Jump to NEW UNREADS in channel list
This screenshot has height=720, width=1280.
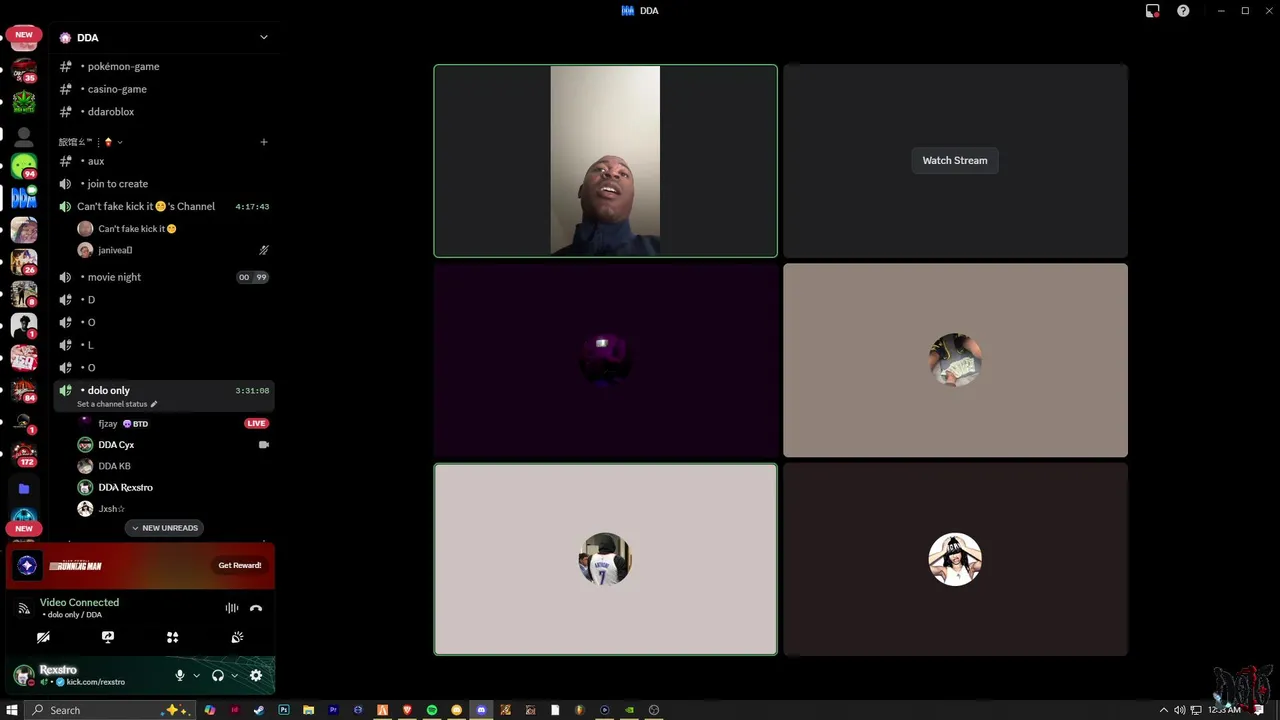(x=165, y=528)
